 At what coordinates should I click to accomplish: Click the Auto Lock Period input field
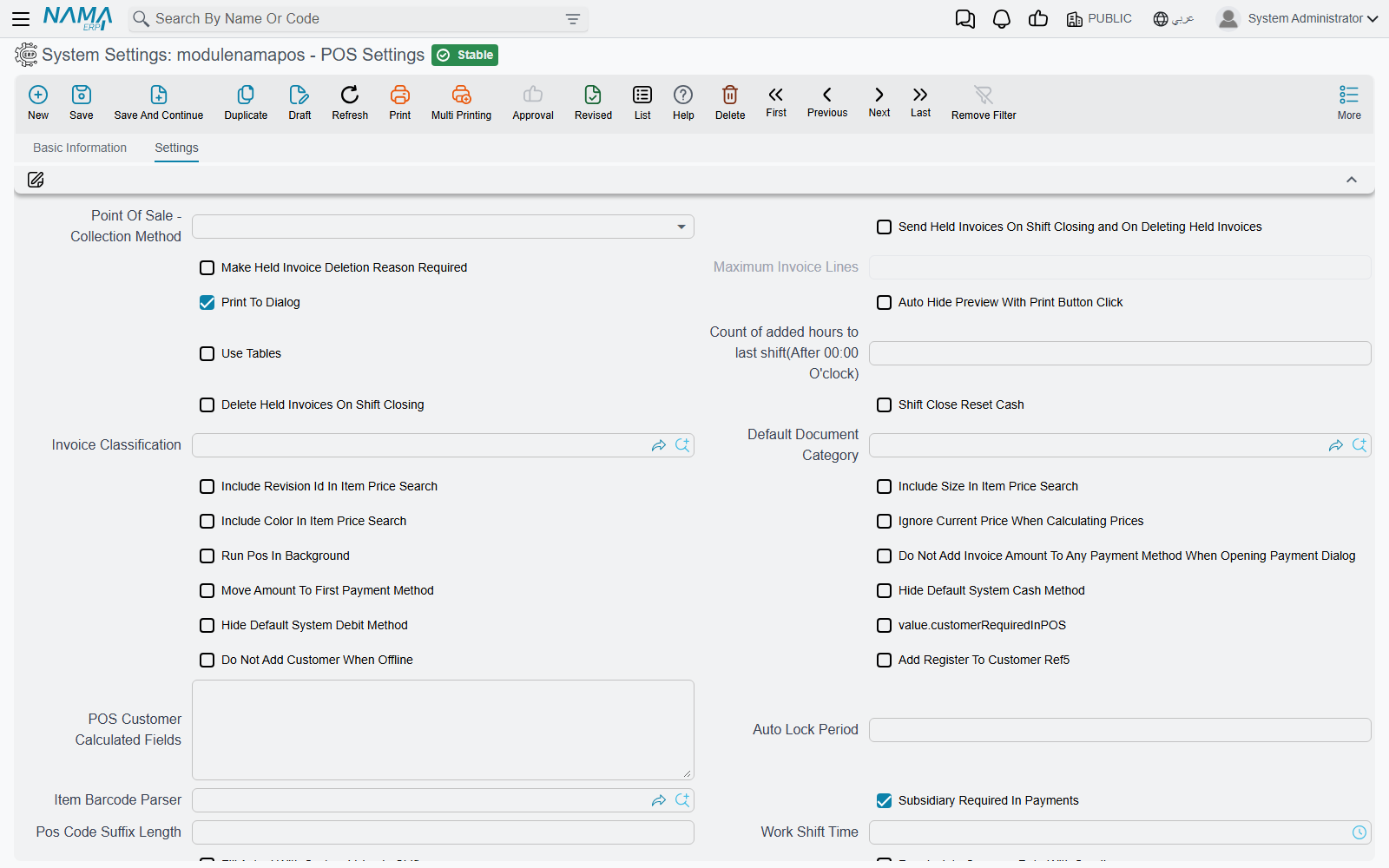(x=1120, y=730)
